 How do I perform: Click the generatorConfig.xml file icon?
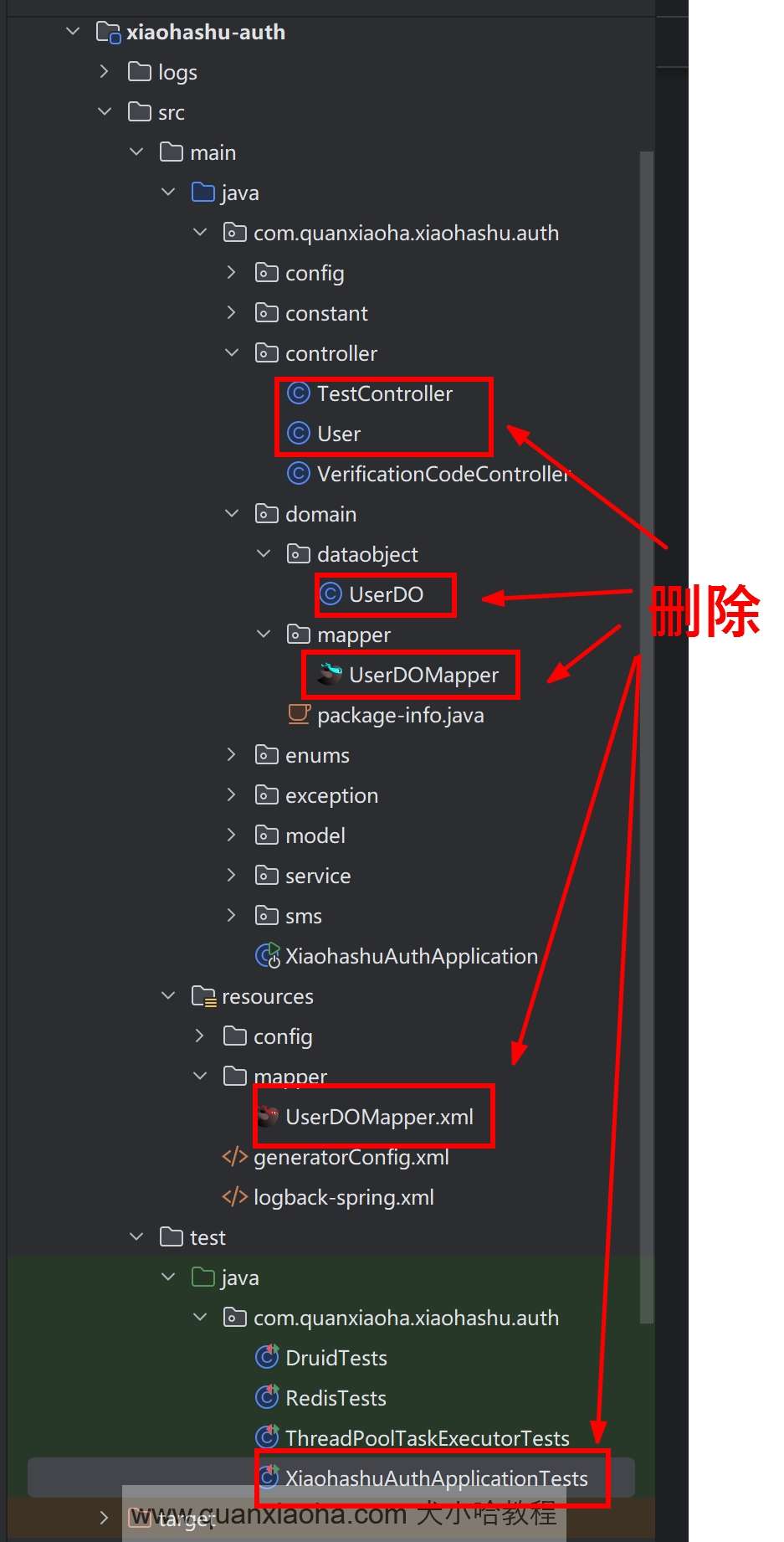click(235, 1157)
